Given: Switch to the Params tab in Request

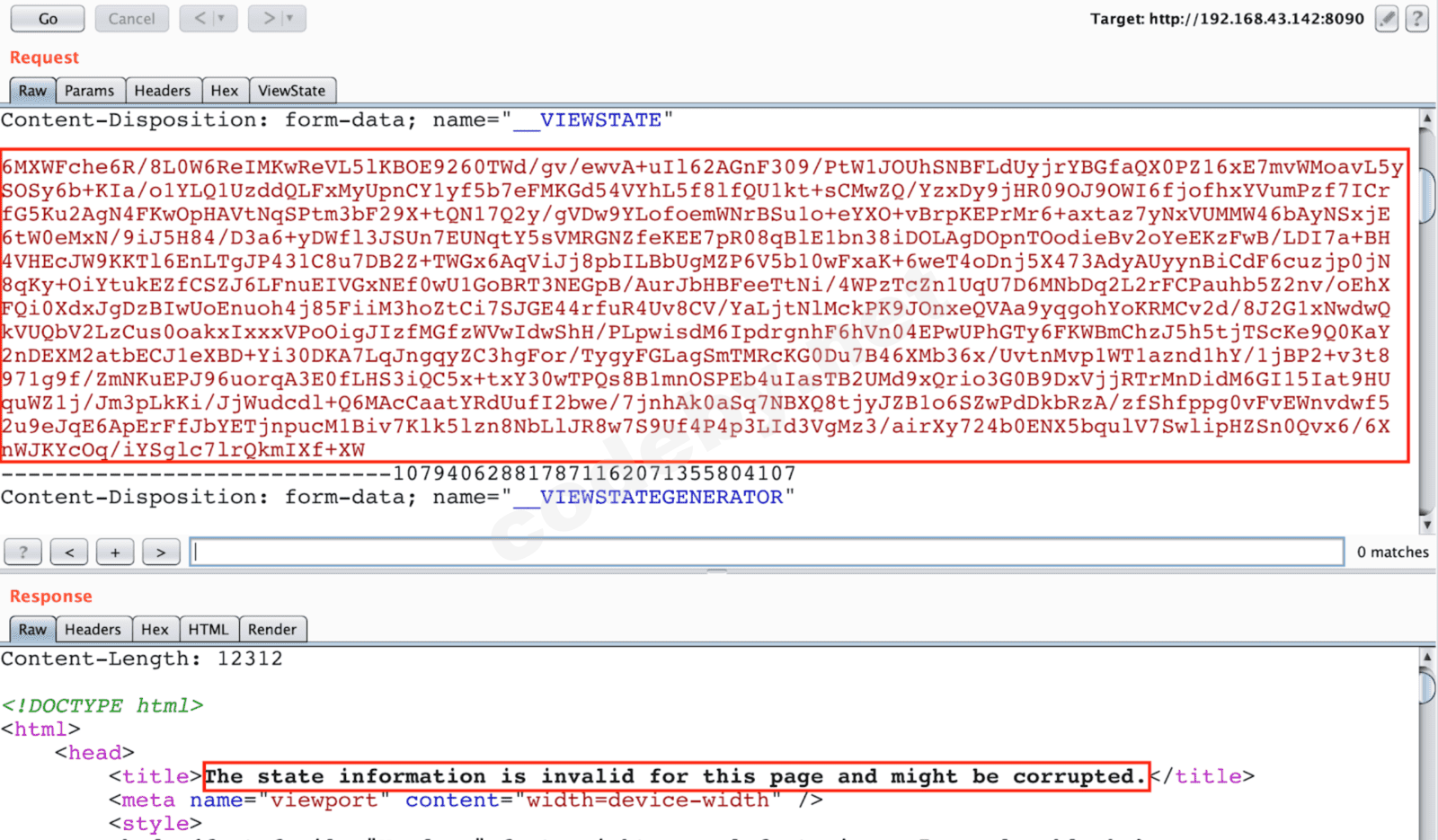Looking at the screenshot, I should [x=90, y=90].
